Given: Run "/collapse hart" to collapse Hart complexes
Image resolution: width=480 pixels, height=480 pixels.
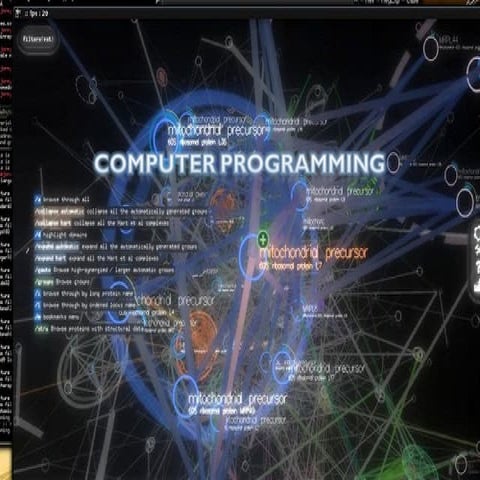Looking at the screenshot, I should [x=101, y=223].
